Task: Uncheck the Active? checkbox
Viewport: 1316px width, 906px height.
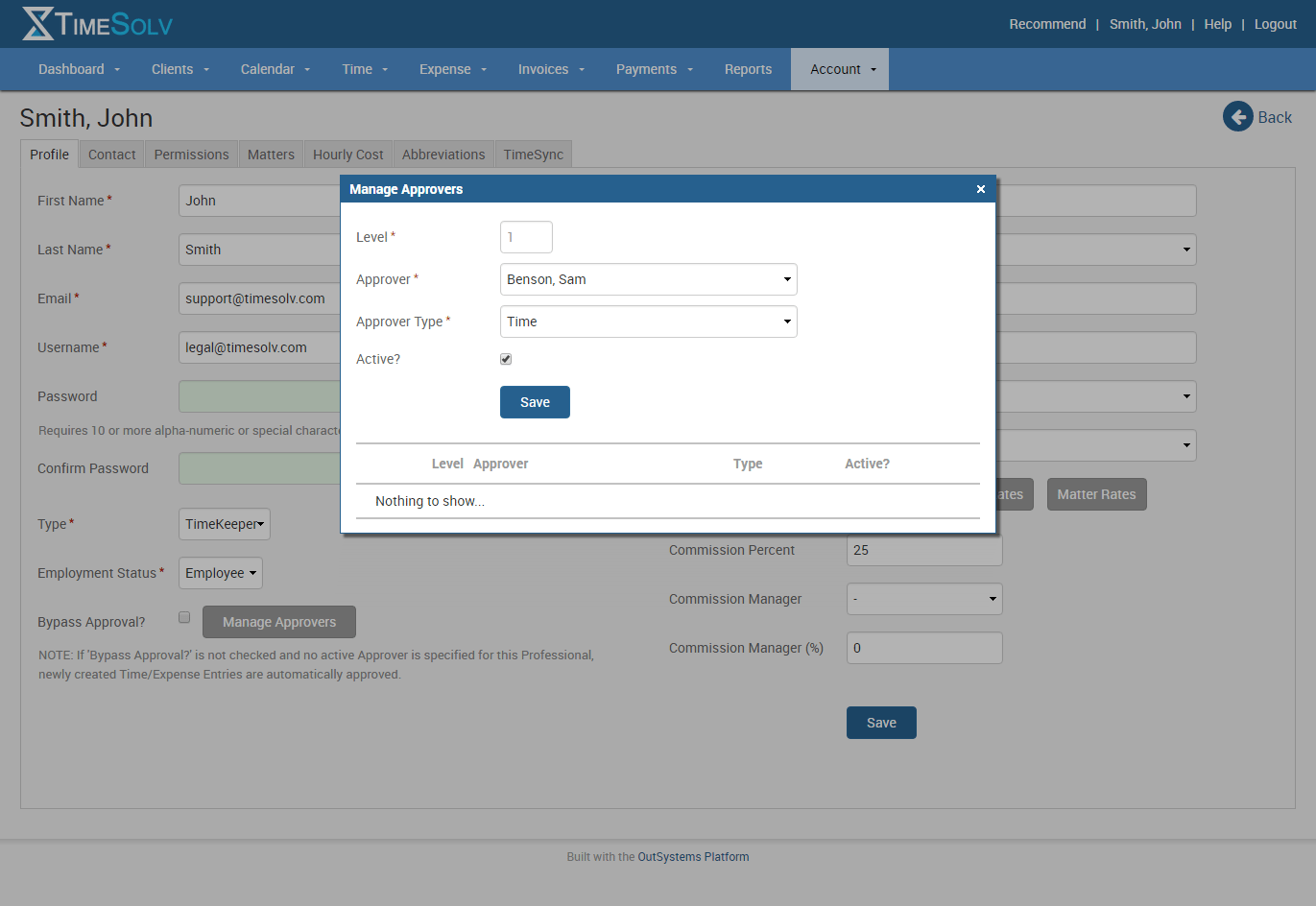Action: (506, 359)
